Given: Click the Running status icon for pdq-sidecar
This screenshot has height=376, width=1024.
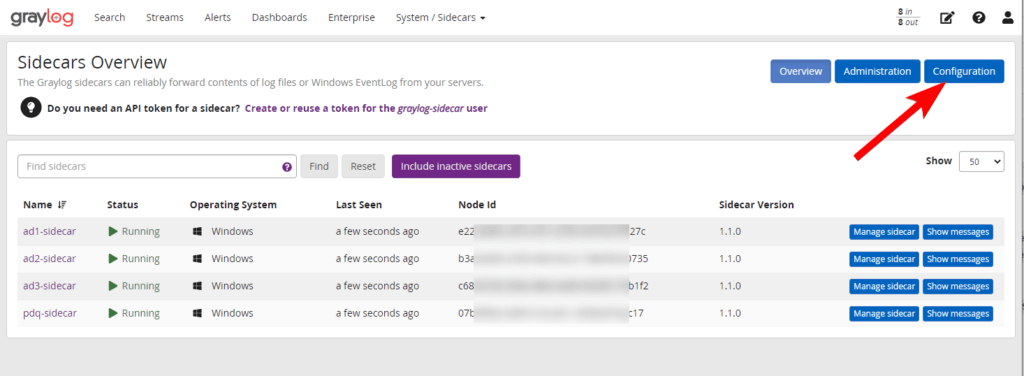Looking at the screenshot, I should [113, 313].
